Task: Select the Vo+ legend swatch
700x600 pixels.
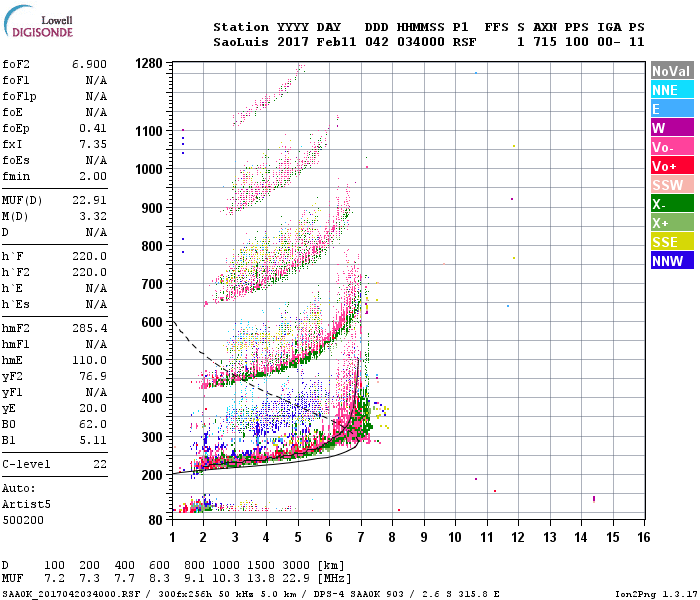Action: [x=672, y=166]
